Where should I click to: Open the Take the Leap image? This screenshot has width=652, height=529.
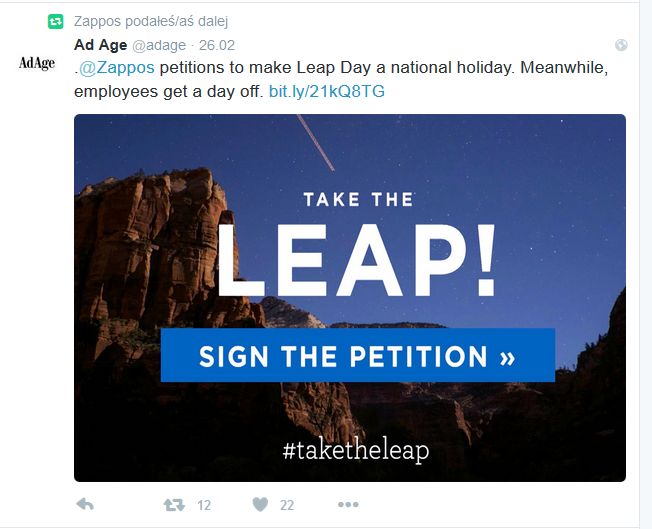[350, 298]
